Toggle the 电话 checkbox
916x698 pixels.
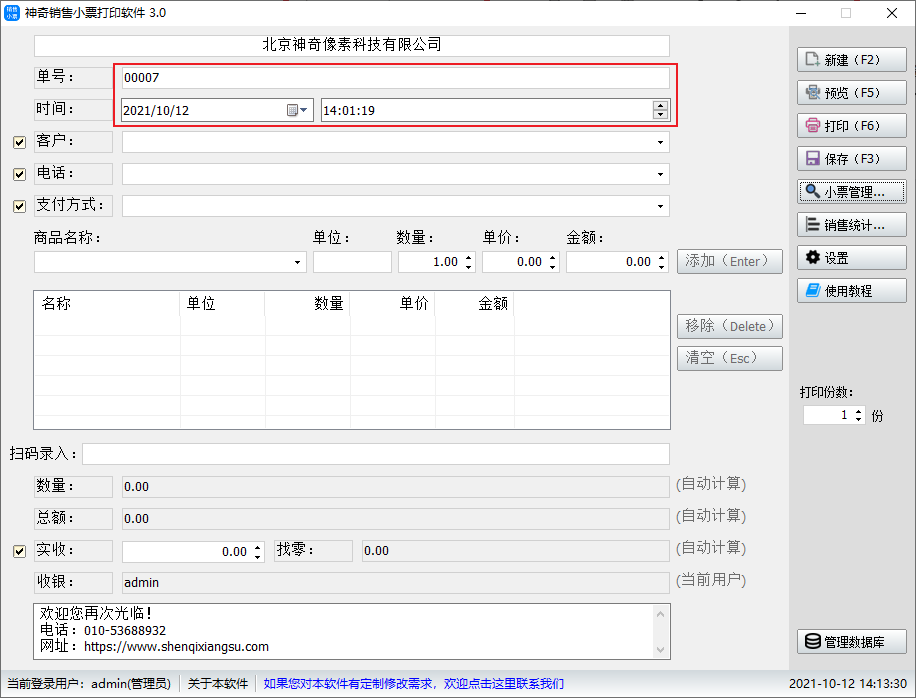point(19,175)
